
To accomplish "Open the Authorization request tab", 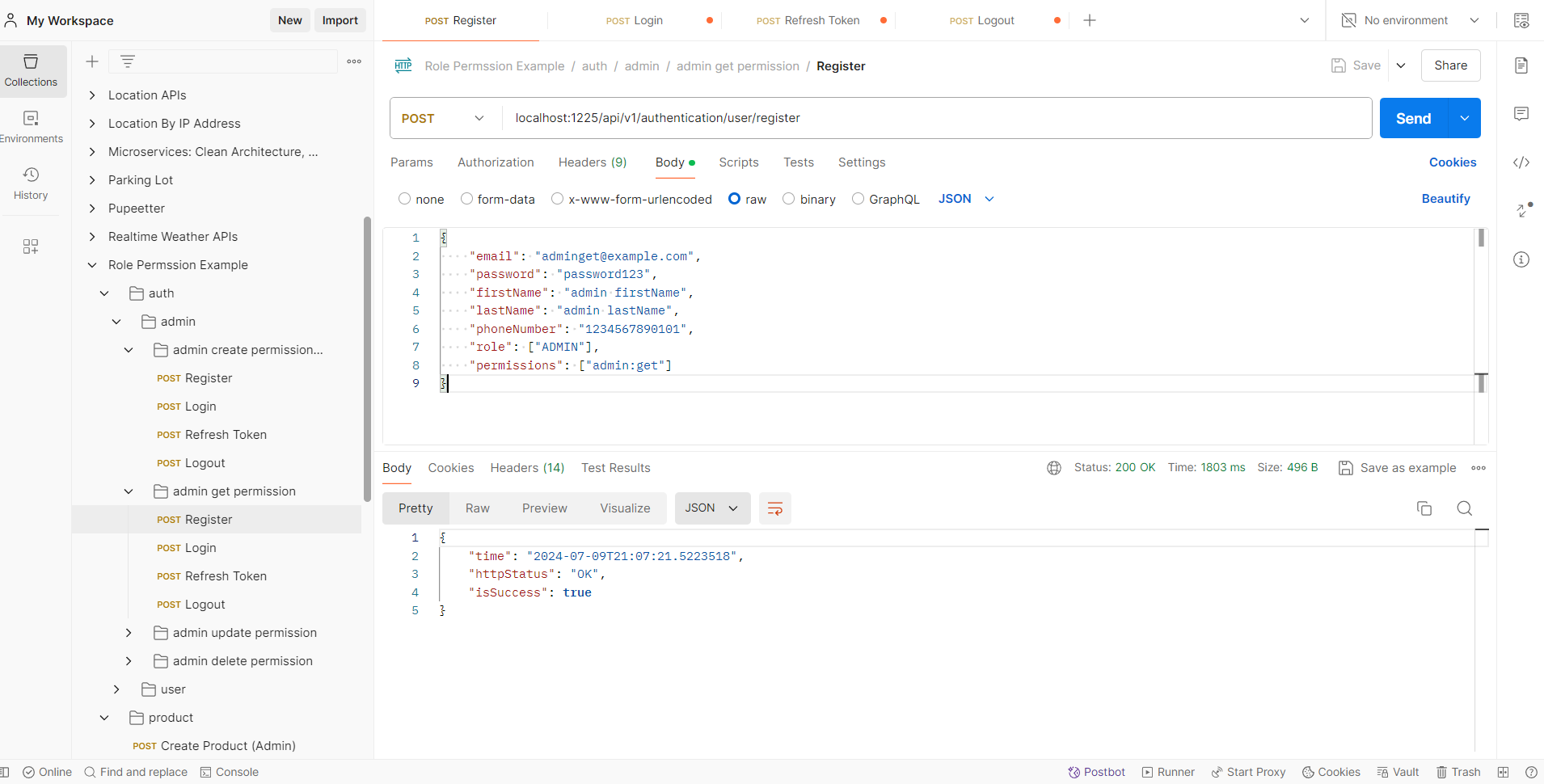I will (x=496, y=162).
